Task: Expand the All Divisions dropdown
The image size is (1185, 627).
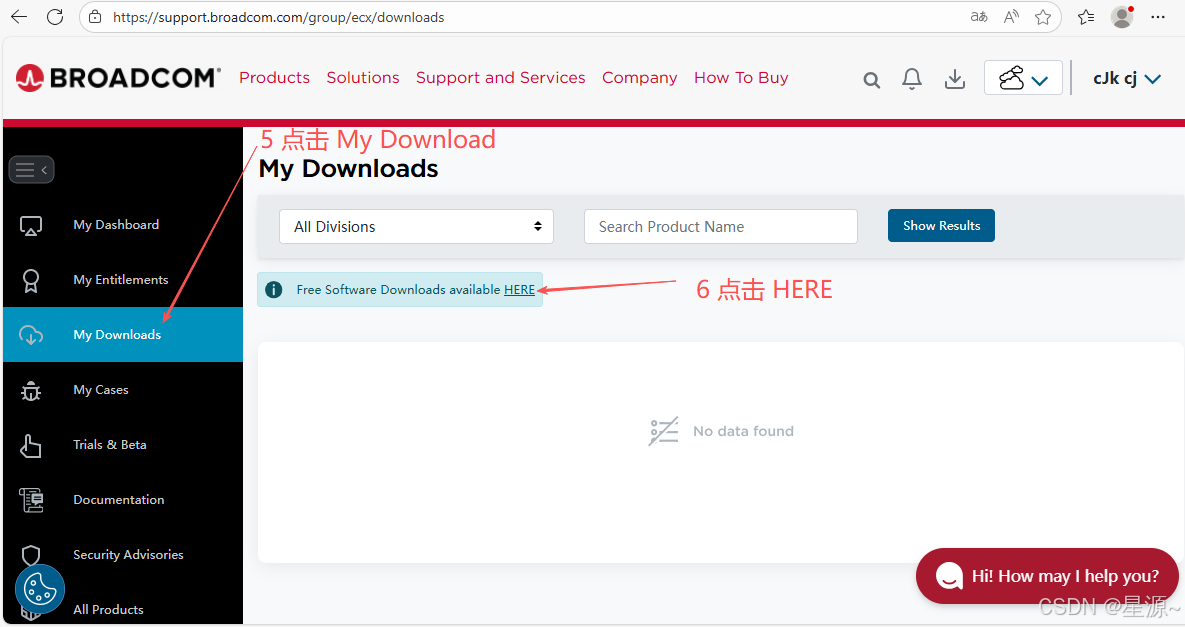Action: [416, 227]
